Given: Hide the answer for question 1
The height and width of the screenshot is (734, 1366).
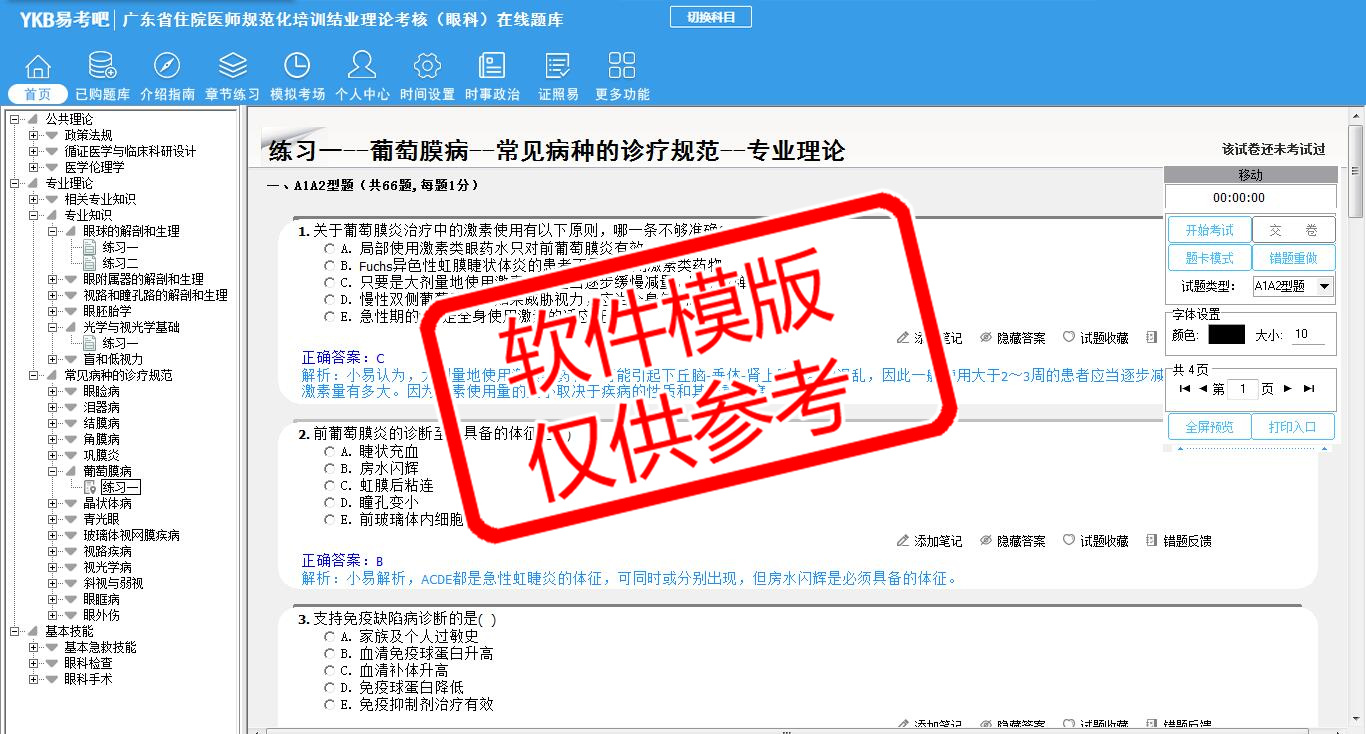Looking at the screenshot, I should [x=1013, y=338].
